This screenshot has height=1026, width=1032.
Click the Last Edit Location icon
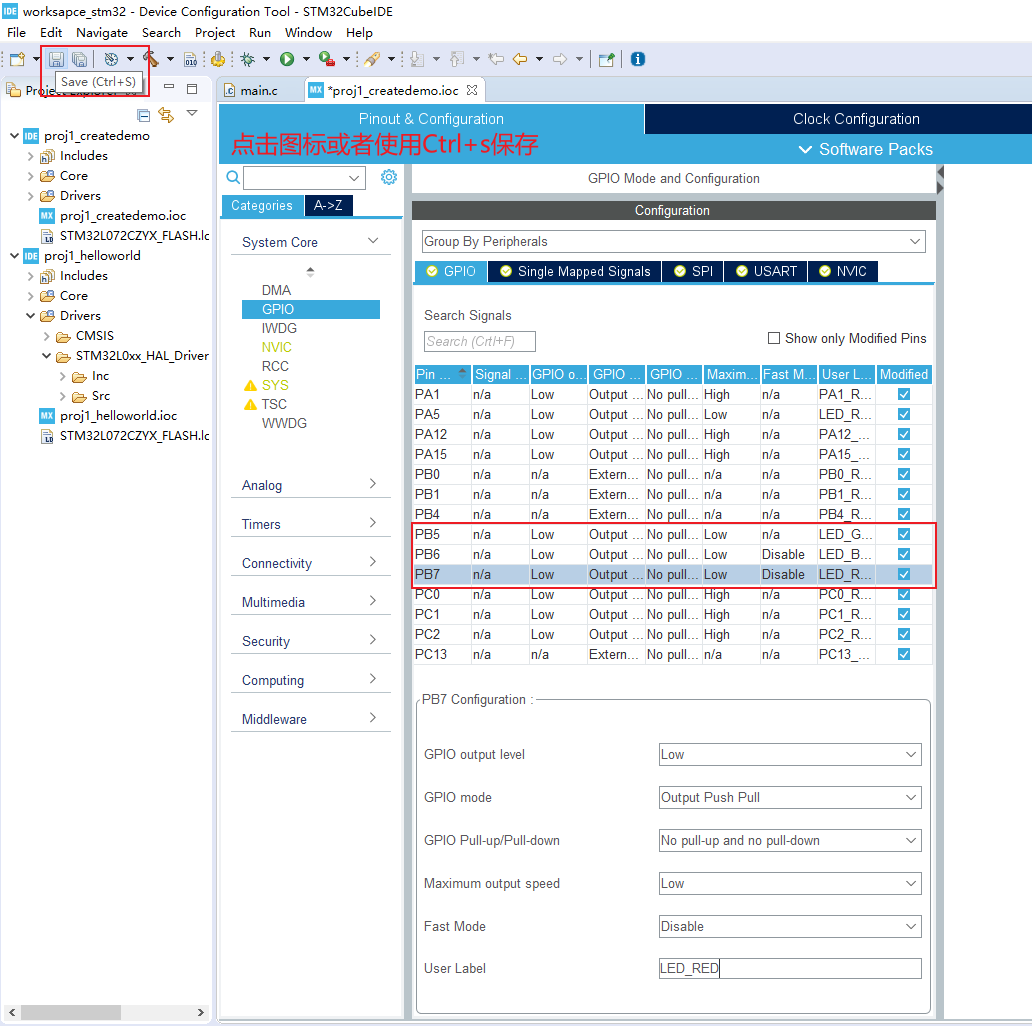(496, 59)
